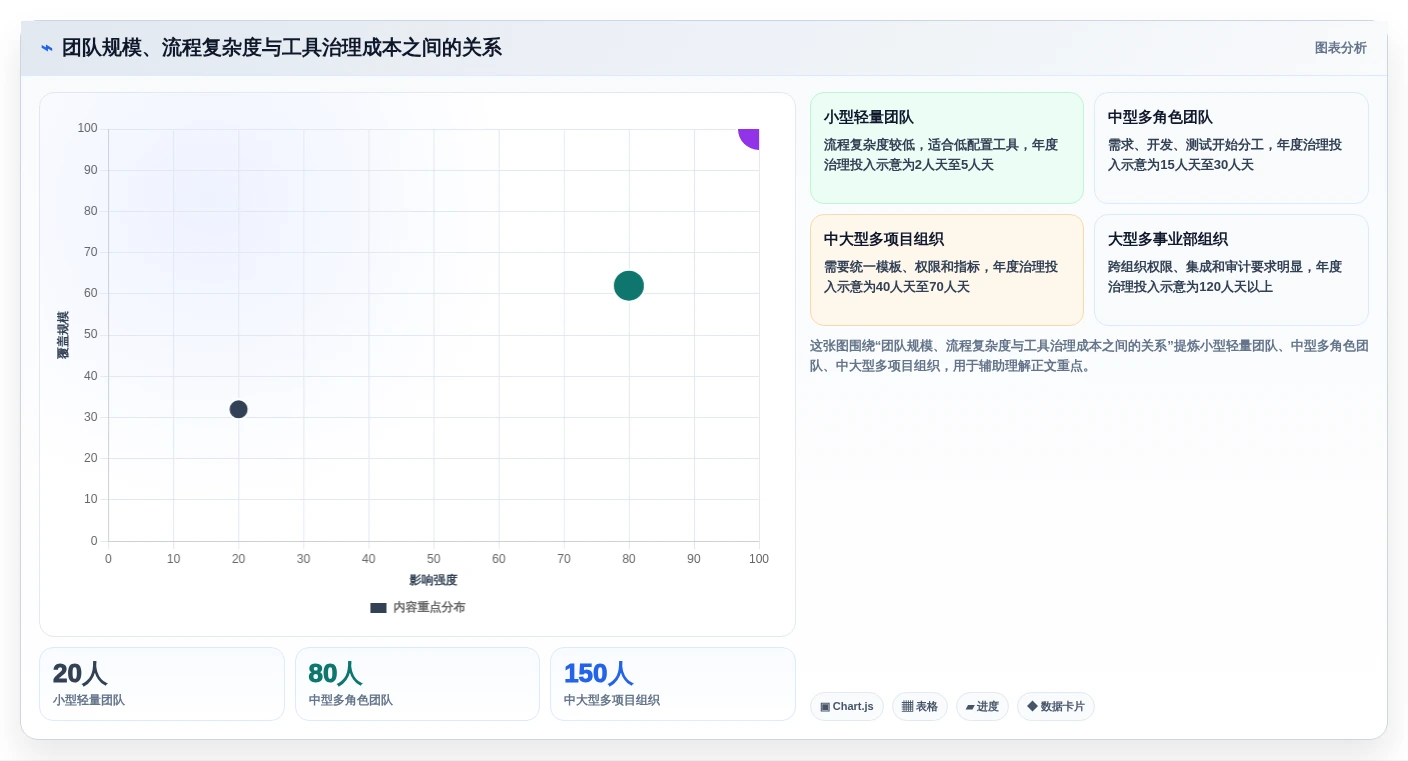This screenshot has width=1408, height=761.
Task: Click the Chart.js tag chip
Action: pos(847,707)
